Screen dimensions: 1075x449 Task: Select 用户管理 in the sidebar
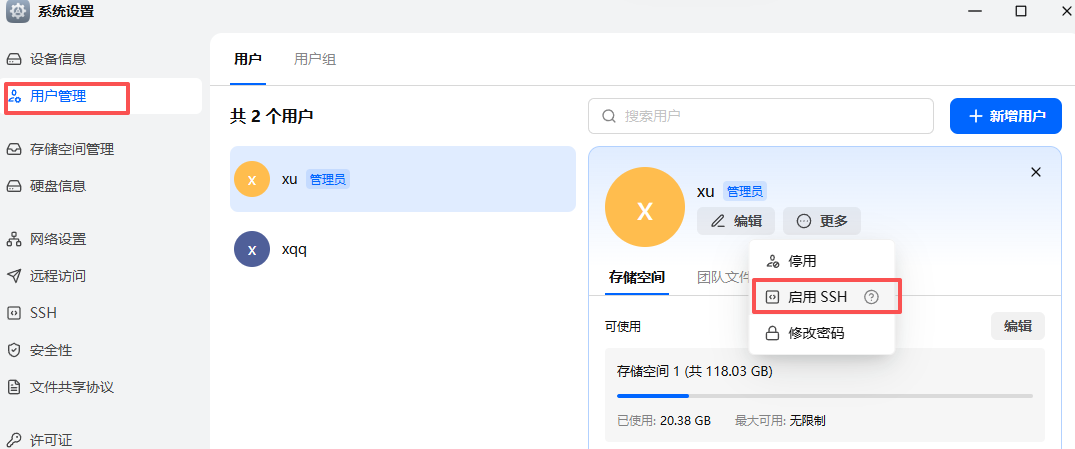tap(58, 97)
